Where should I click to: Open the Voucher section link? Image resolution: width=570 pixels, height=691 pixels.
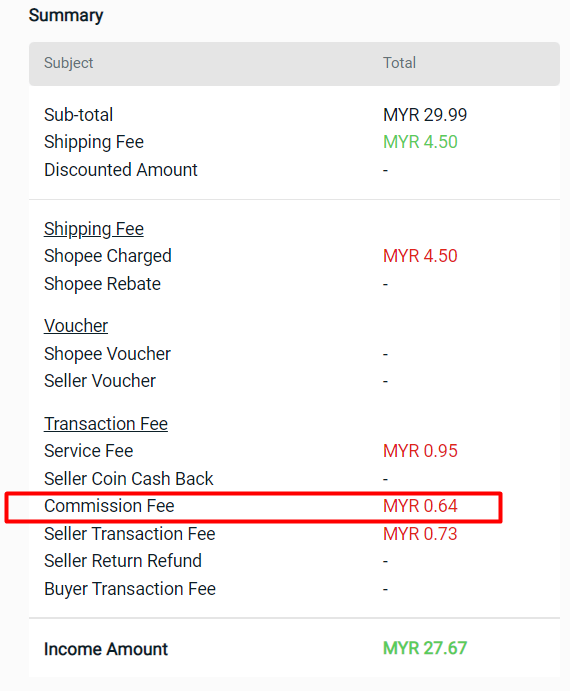click(76, 326)
